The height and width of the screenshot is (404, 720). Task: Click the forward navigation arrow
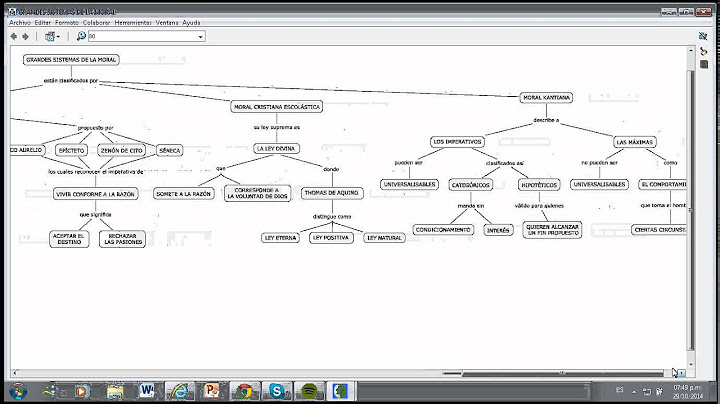tap(26, 36)
